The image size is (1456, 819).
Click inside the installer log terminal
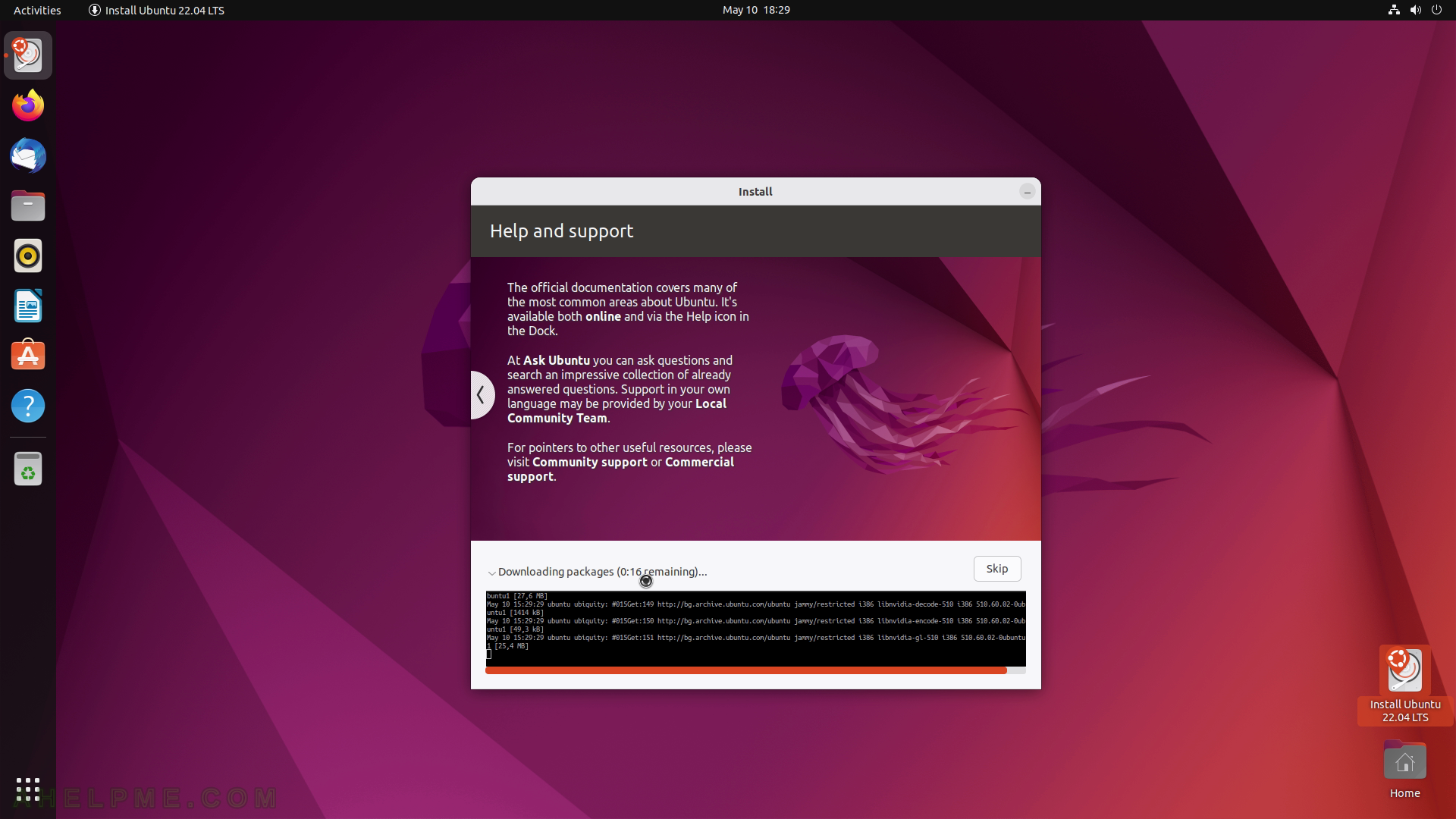pyautogui.click(x=755, y=629)
